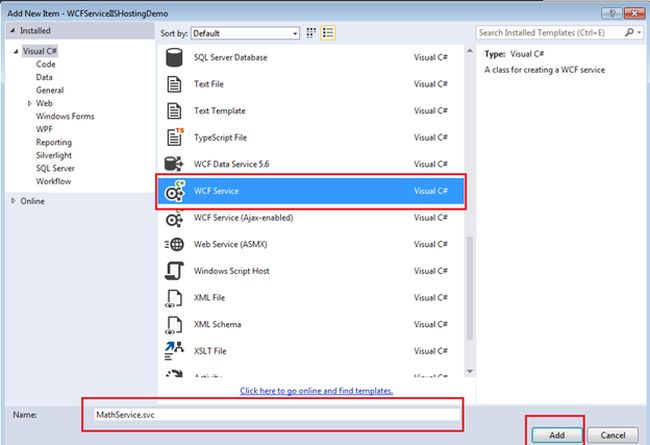Select the Silverlight category
The height and width of the screenshot is (445, 650).
tap(53, 155)
